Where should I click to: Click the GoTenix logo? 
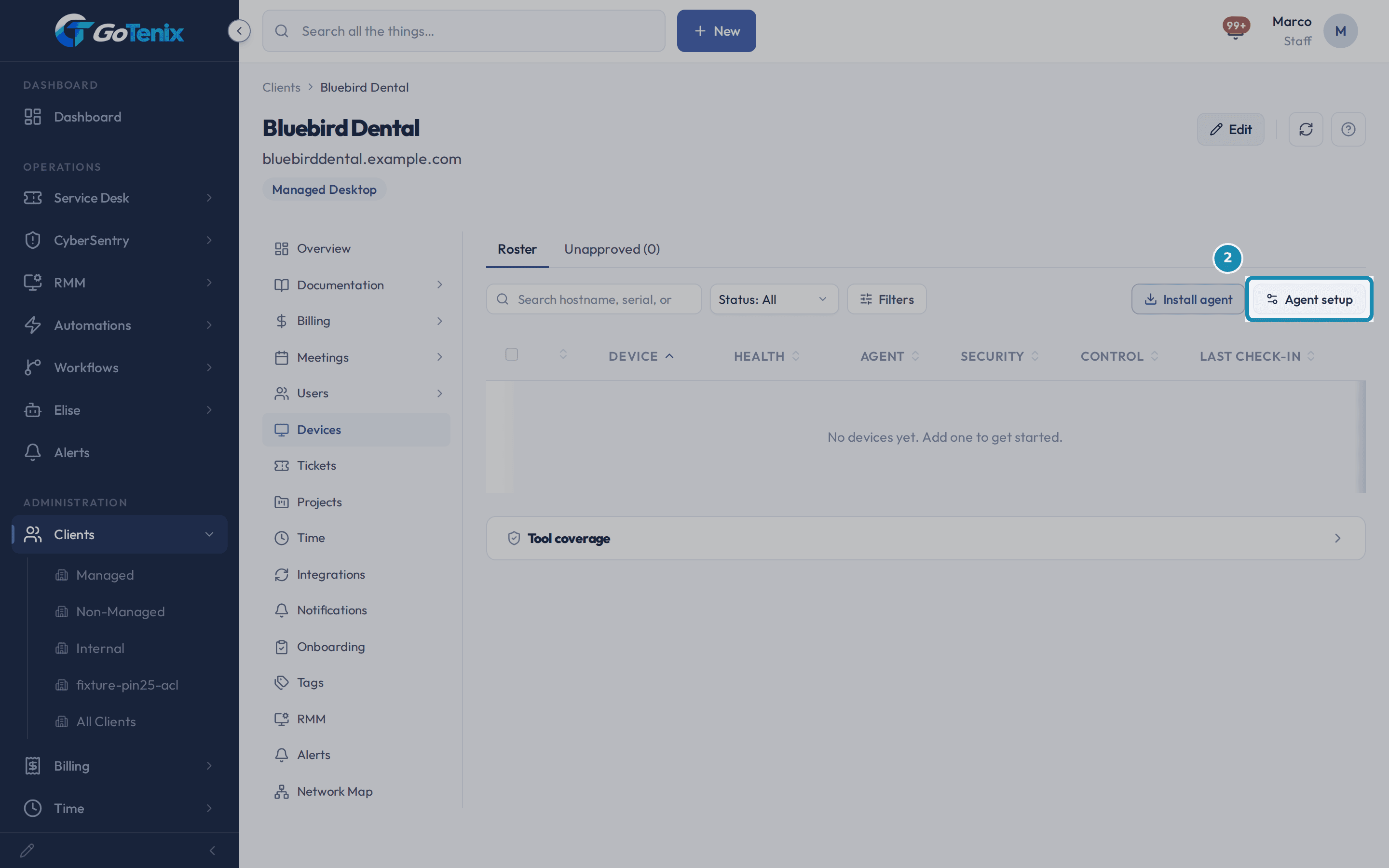click(x=120, y=30)
